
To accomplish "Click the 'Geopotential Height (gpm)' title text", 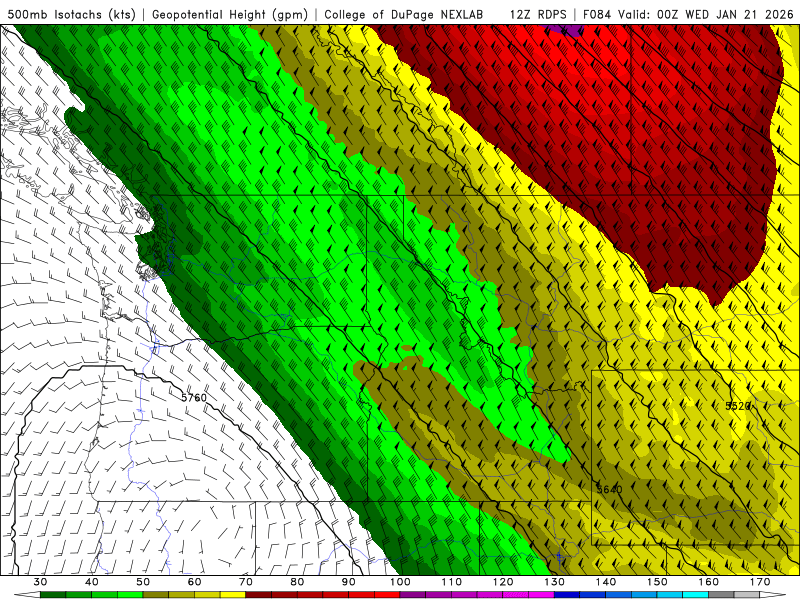I will click(230, 15).
